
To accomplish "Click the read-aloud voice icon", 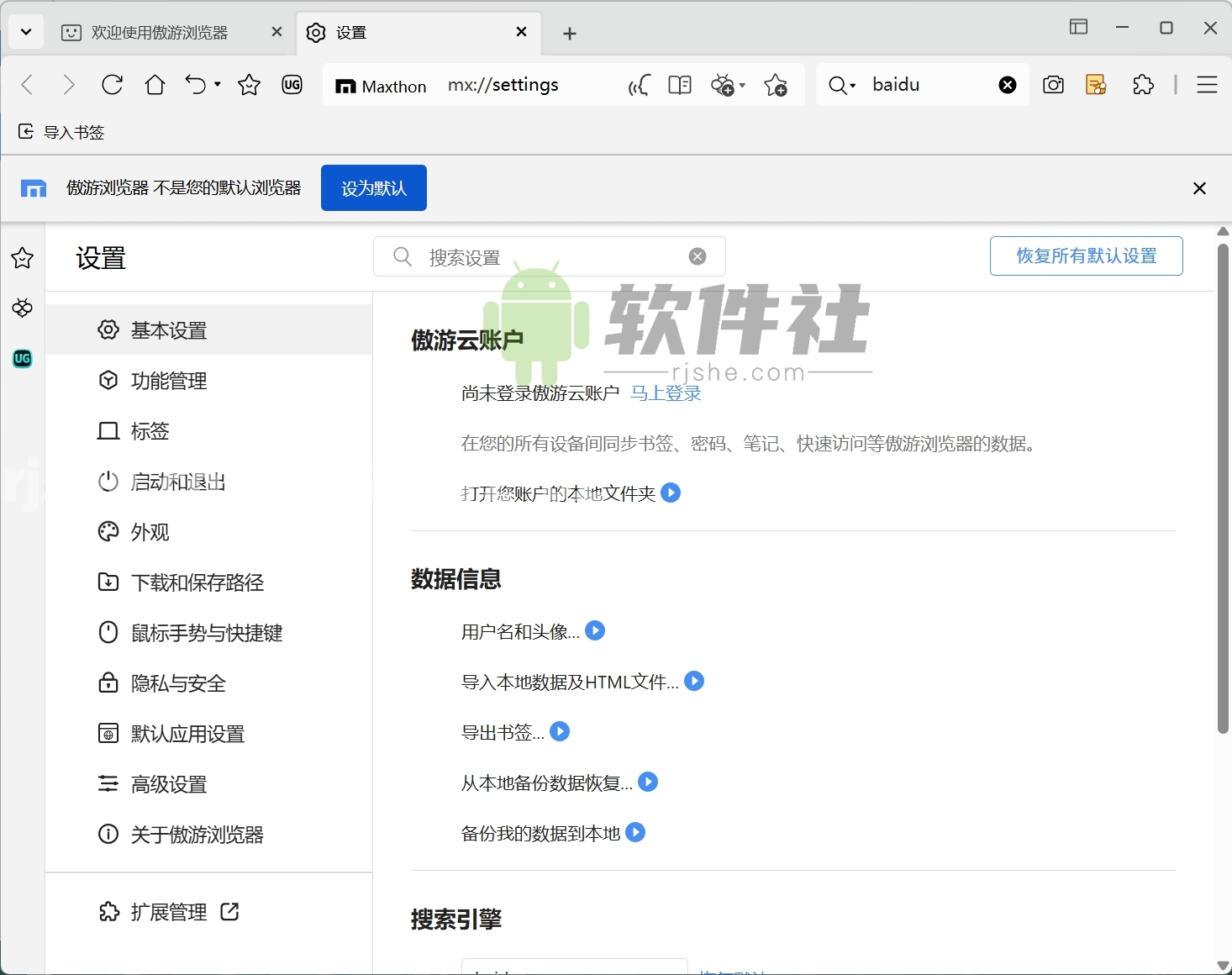I will [x=638, y=84].
